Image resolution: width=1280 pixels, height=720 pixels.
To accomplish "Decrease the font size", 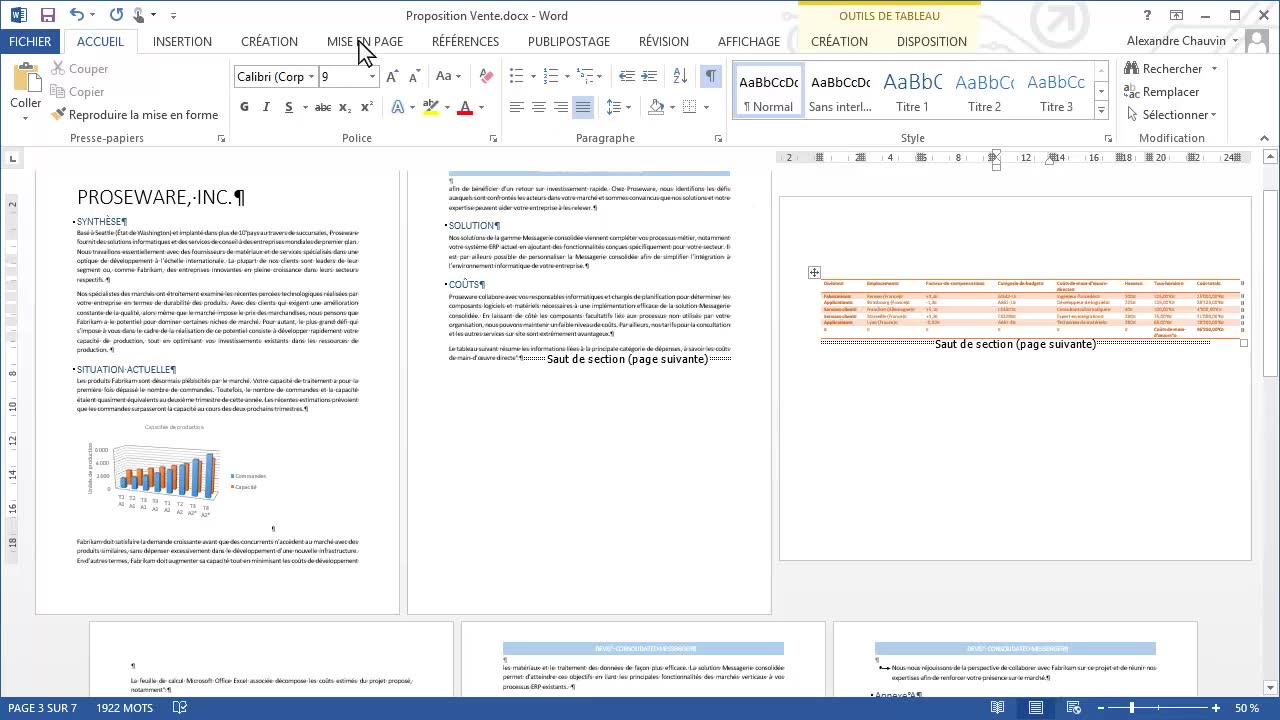I will click(x=414, y=77).
